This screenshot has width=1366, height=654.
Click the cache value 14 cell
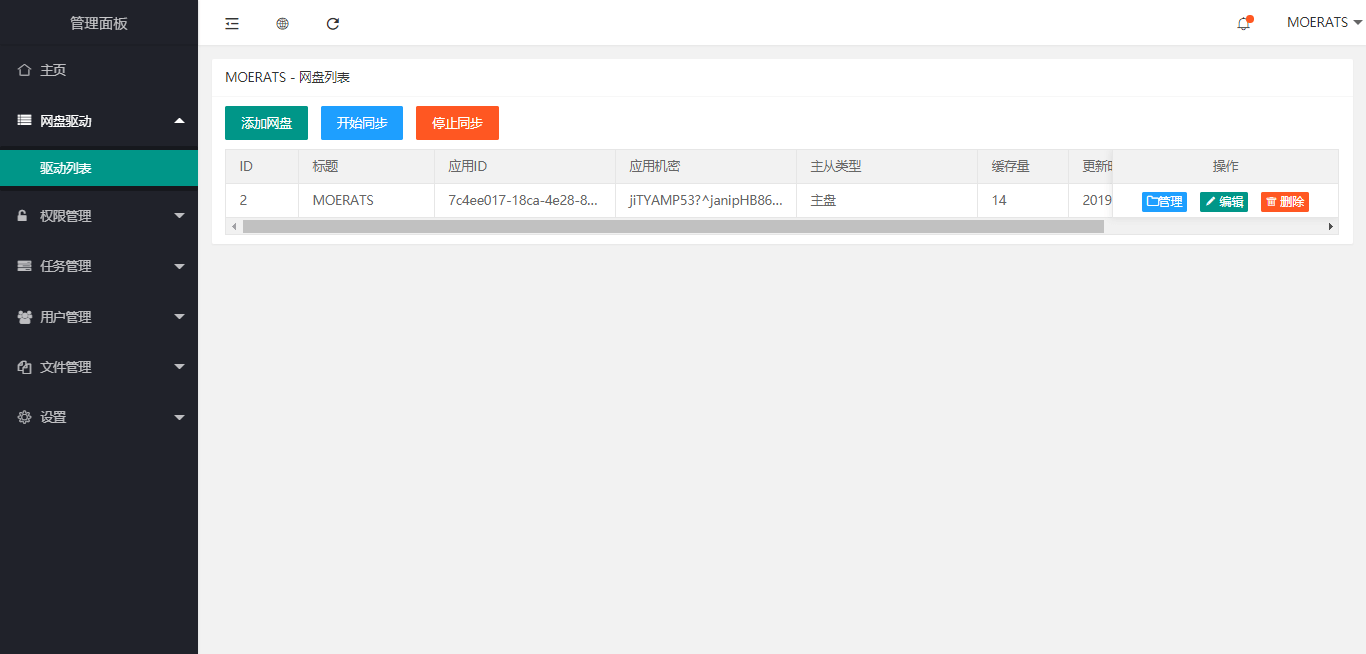point(1023,200)
